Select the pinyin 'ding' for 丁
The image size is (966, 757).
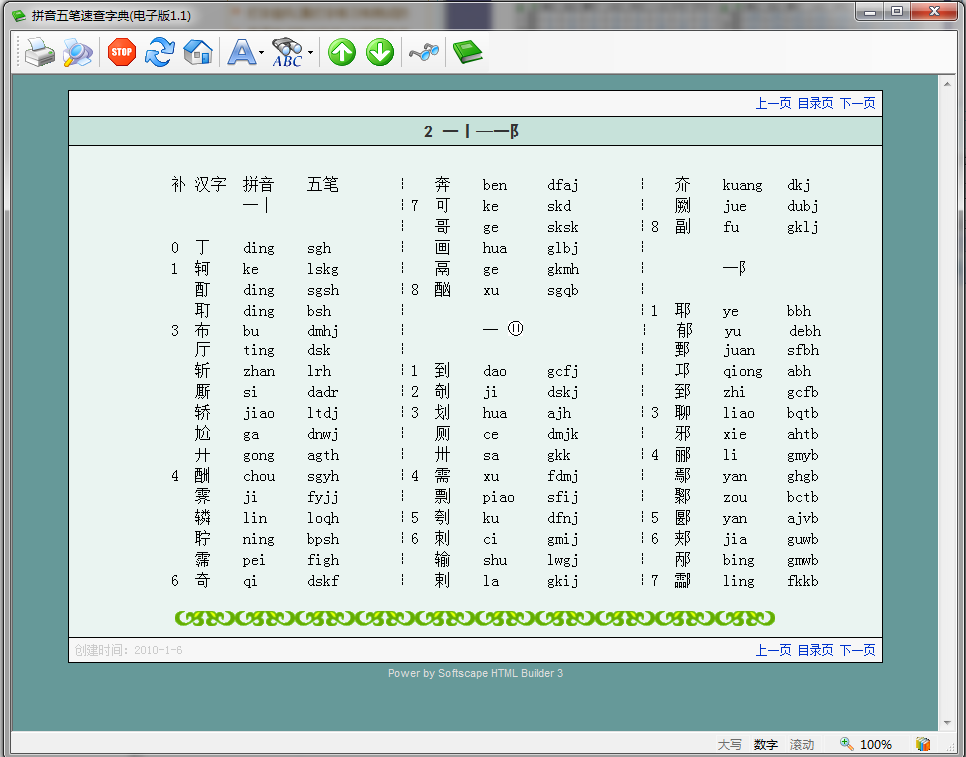259,248
